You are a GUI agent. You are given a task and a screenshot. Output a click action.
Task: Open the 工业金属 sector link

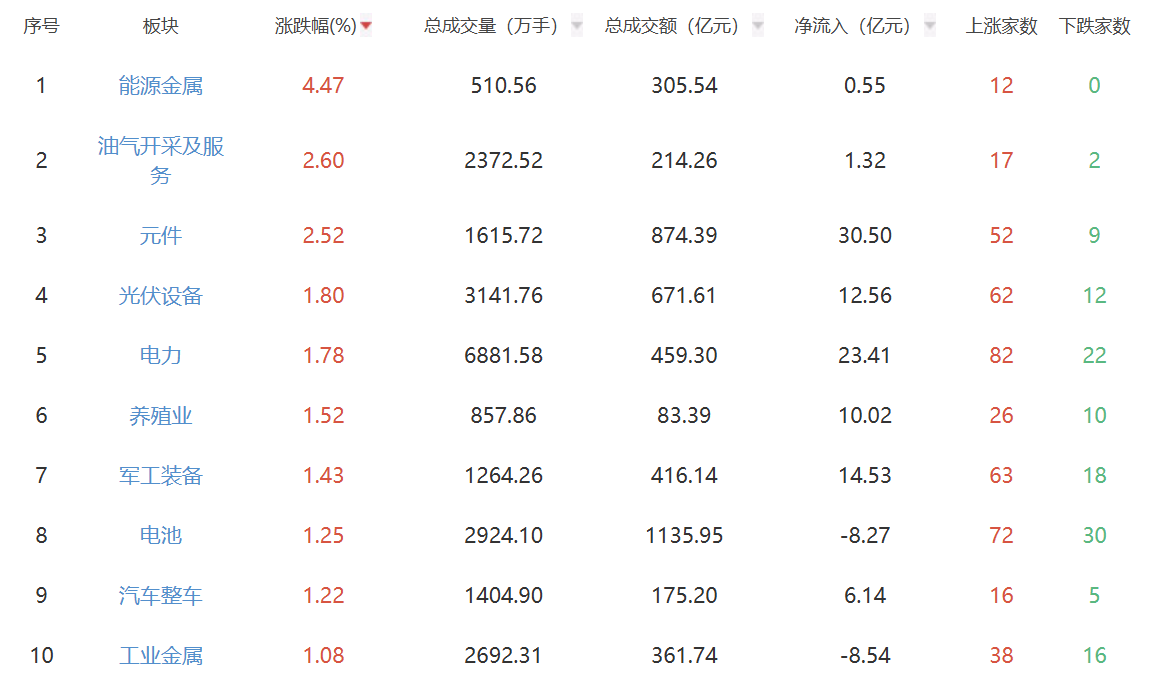[160, 655]
